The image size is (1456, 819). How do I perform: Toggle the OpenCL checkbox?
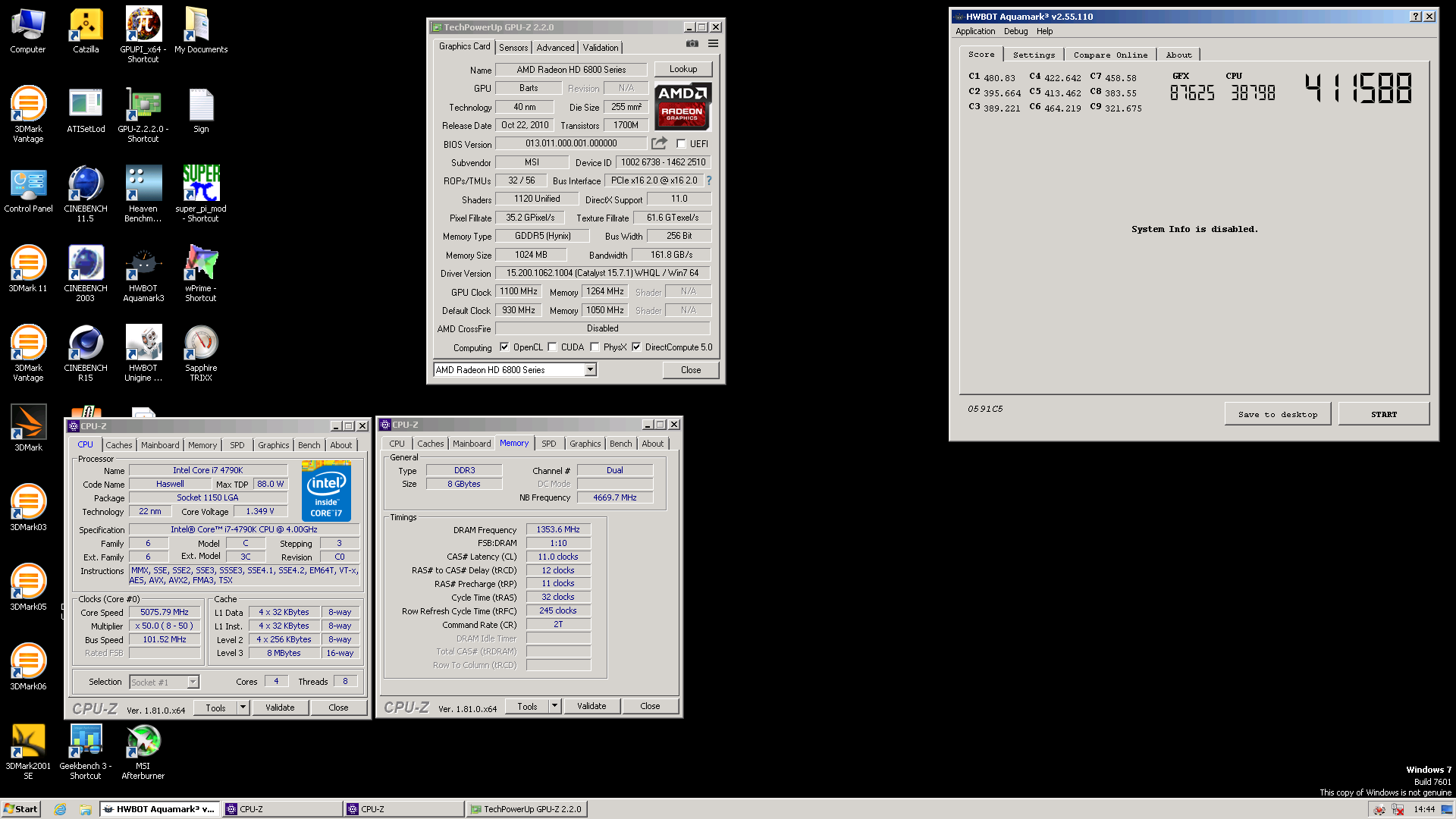point(504,347)
